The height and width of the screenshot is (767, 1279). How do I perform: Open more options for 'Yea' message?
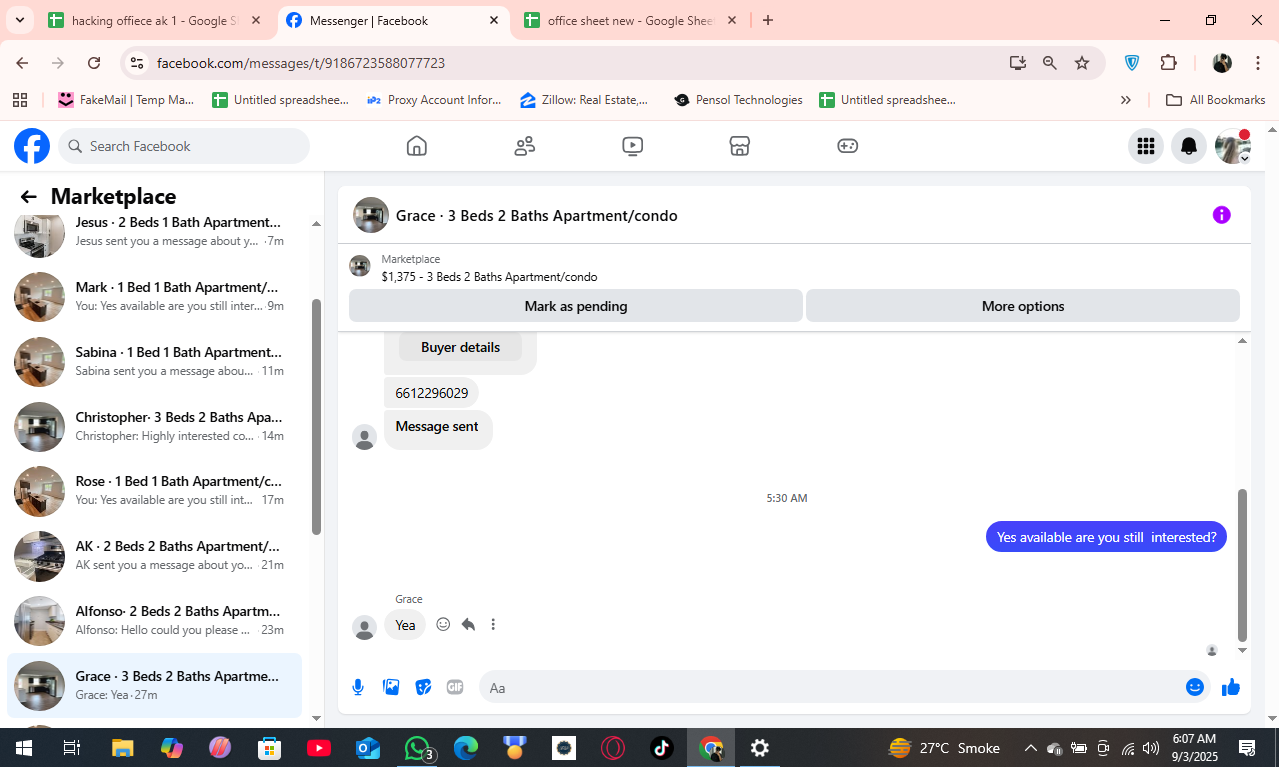click(x=493, y=624)
